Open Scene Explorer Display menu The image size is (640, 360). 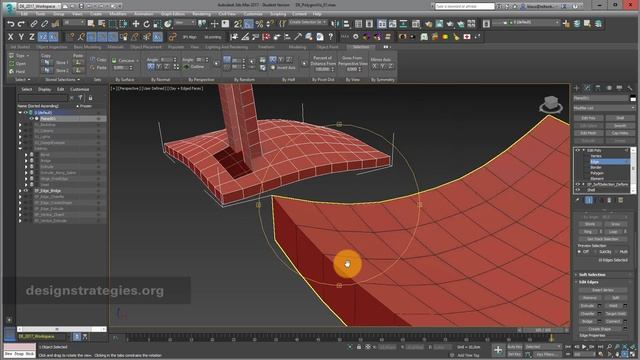click(x=44, y=89)
